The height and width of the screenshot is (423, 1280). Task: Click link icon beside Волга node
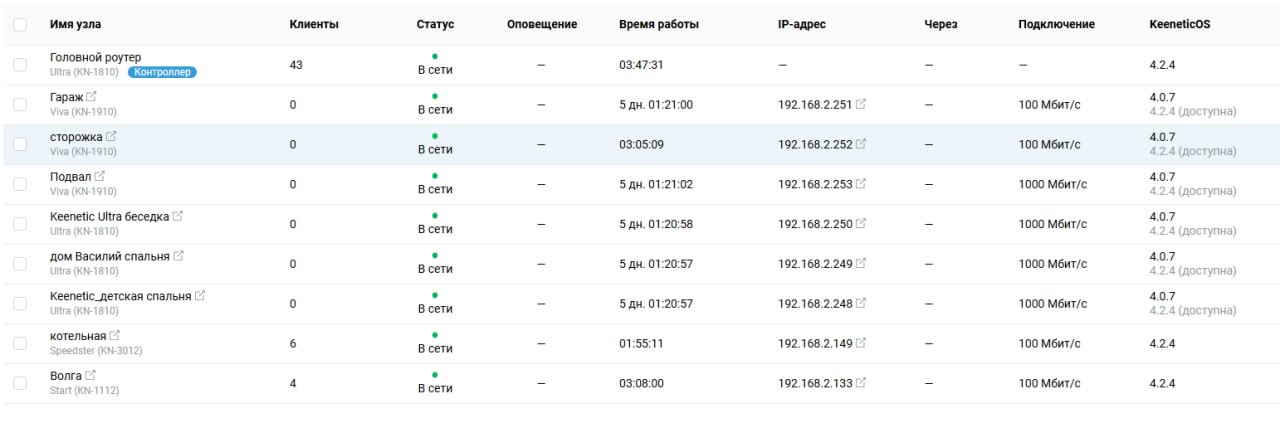[91, 376]
